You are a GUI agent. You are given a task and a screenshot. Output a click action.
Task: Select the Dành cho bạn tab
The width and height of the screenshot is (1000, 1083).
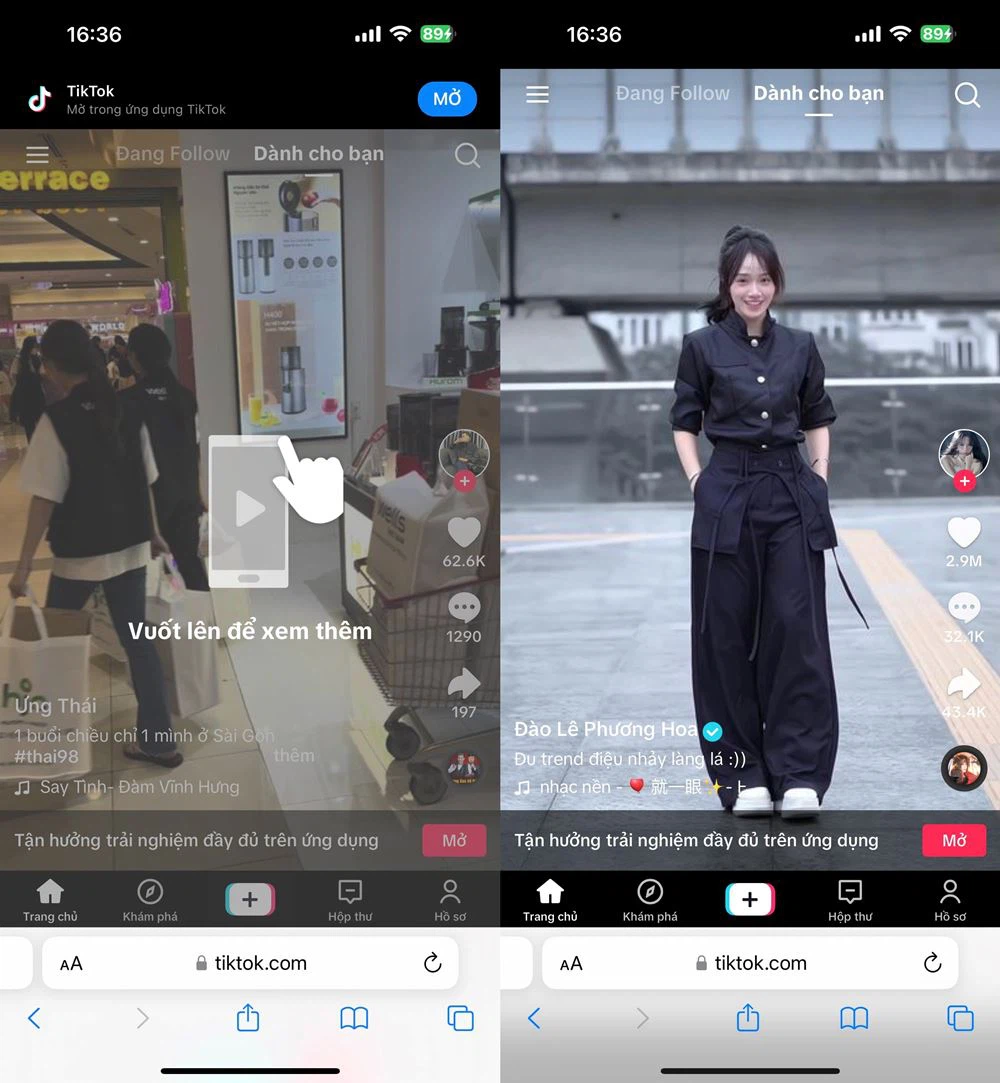(818, 93)
